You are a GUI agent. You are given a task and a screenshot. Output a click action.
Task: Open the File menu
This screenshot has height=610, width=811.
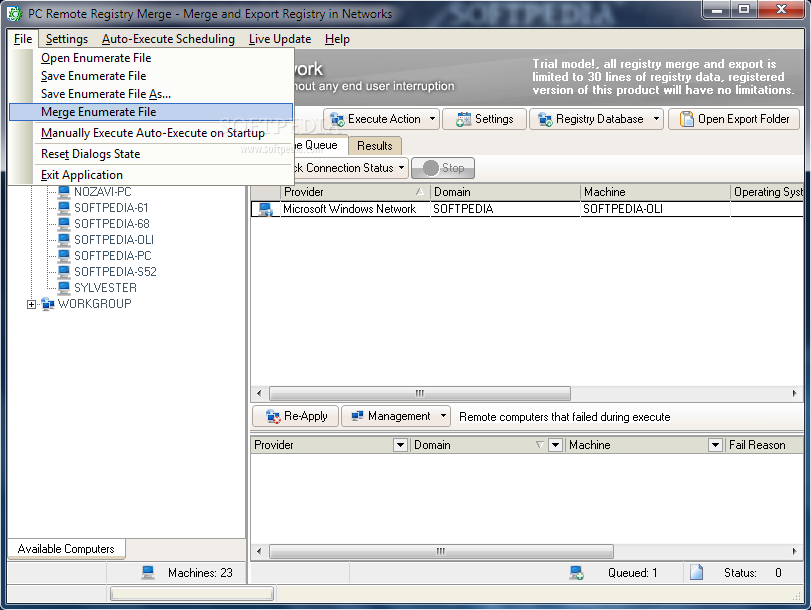pyautogui.click(x=23, y=39)
